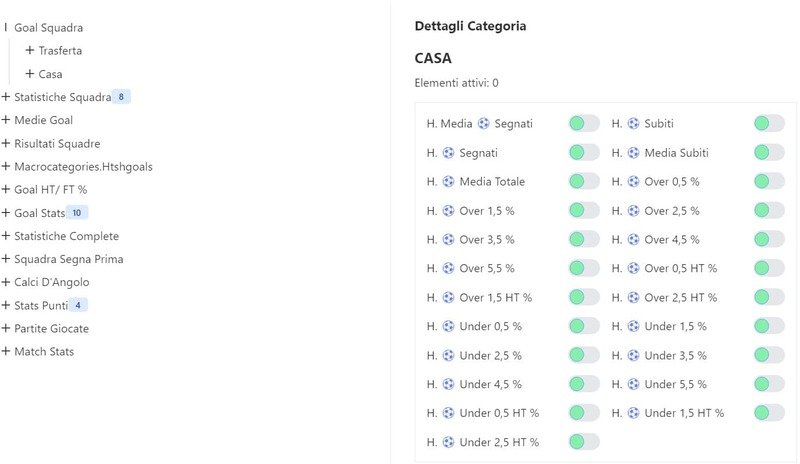This screenshot has width=800, height=464.
Task: Expand the Goal Stats tree node
Action: (6, 213)
